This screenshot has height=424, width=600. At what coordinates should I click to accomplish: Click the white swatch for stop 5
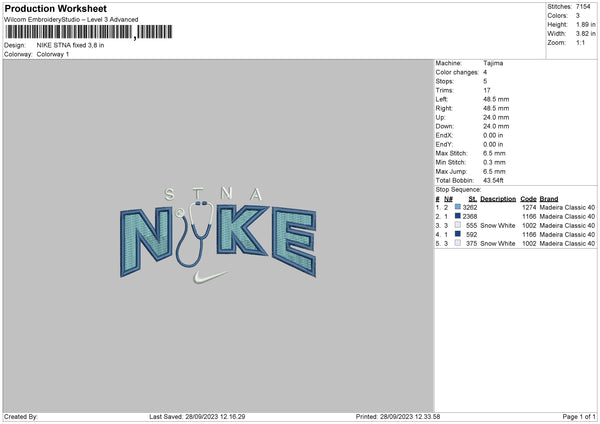(458, 243)
